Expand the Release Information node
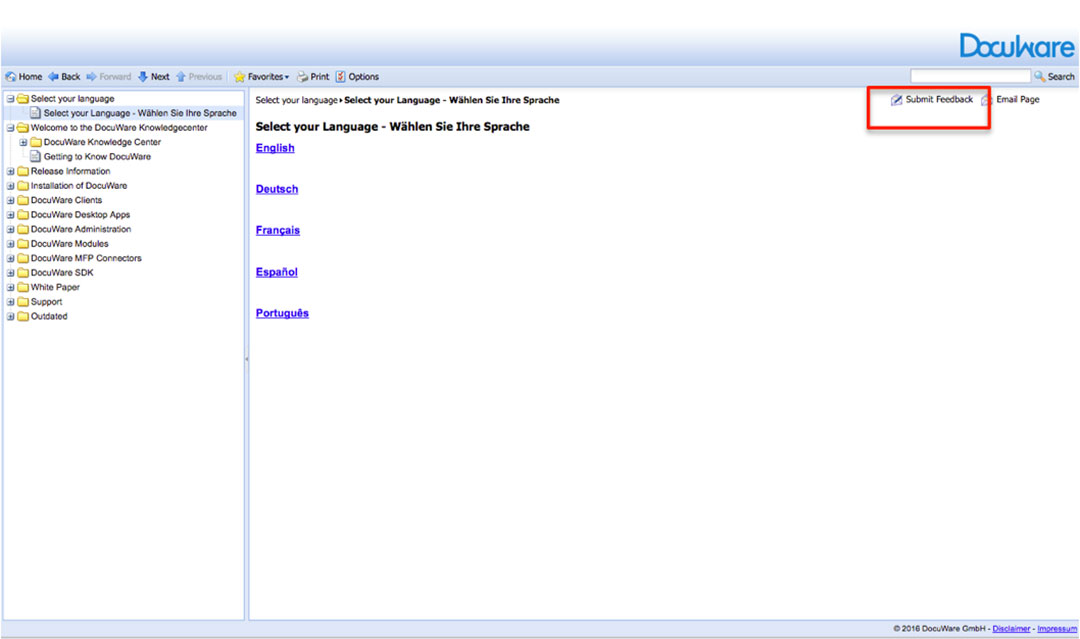1080x639 pixels. (10, 171)
